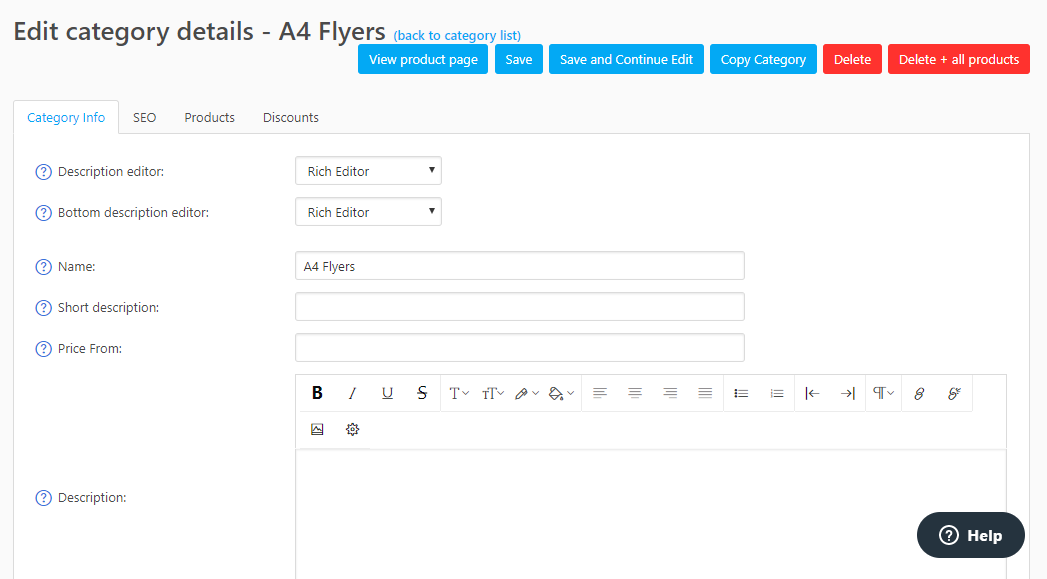Screen dimensions: 1047x579
Task: Open the Description editor dropdown
Action: point(368,171)
